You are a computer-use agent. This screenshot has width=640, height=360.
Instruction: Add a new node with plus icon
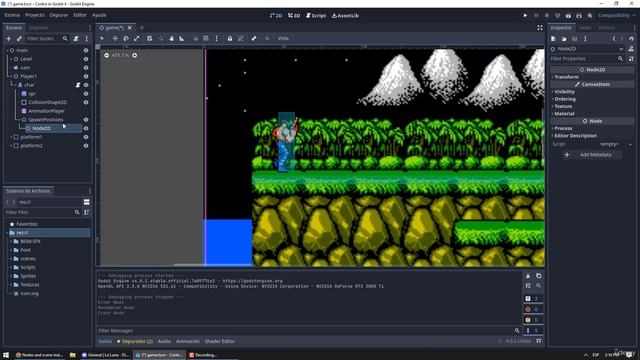tap(8, 39)
